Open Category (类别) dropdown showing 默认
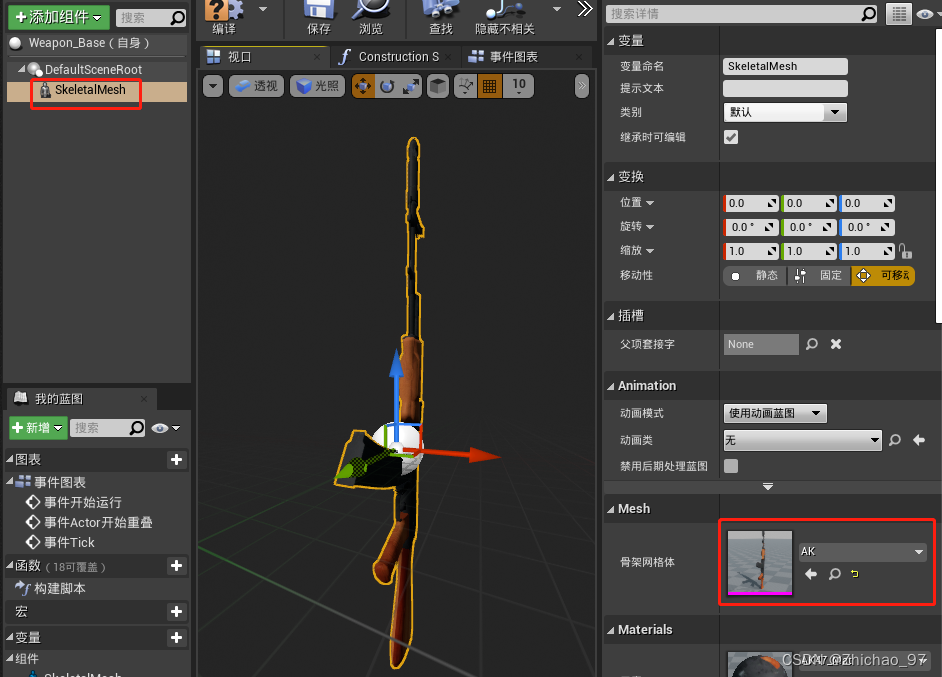This screenshot has height=677, width=942. tap(785, 112)
